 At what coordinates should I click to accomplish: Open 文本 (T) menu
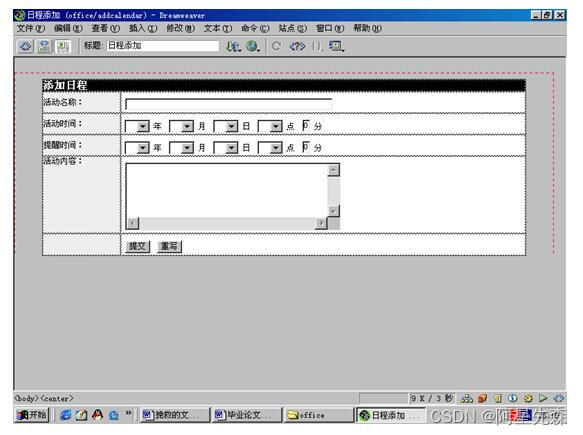pyautogui.click(x=218, y=28)
